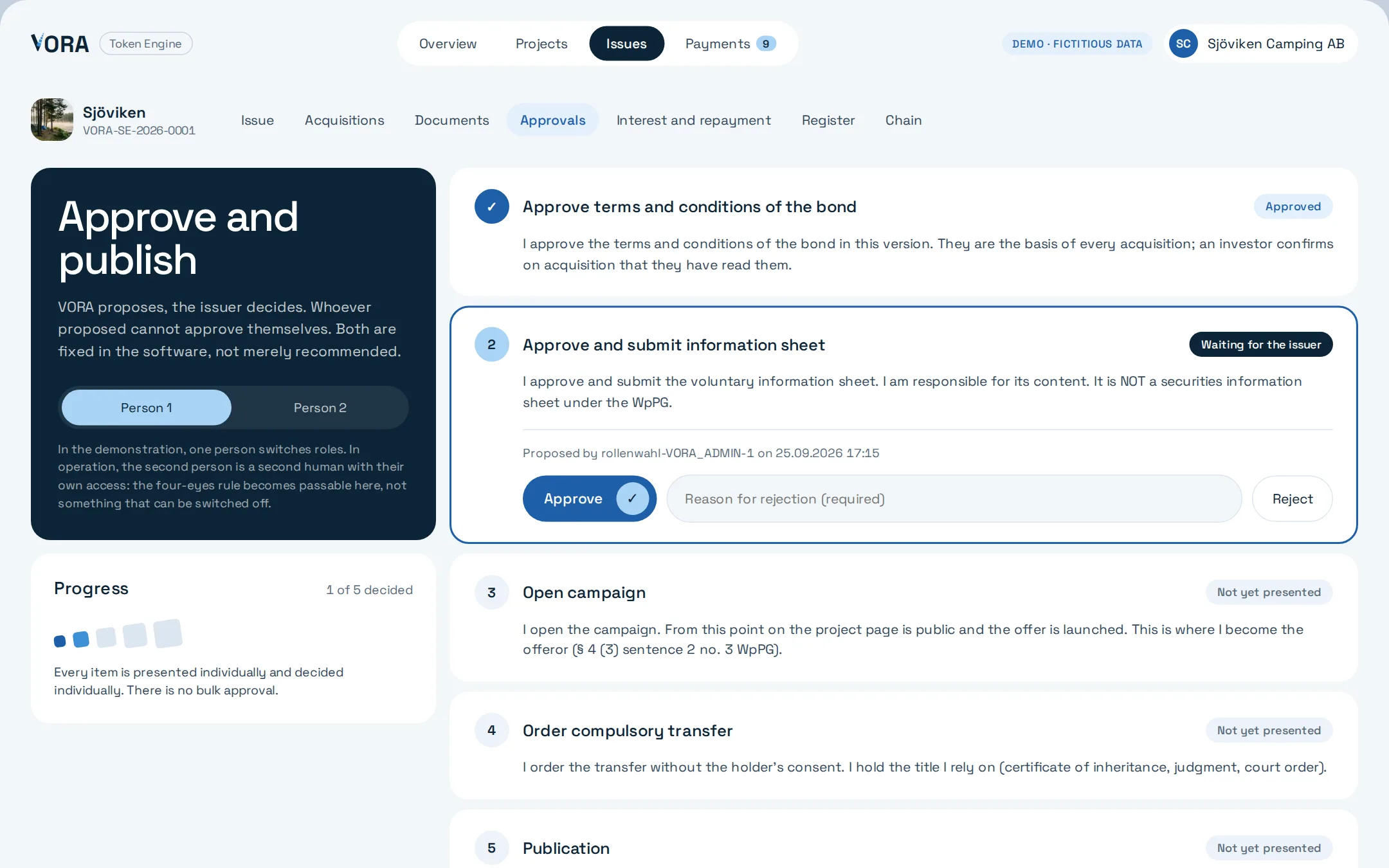
Task: Focus the Reason for rejection field
Action: 954,499
